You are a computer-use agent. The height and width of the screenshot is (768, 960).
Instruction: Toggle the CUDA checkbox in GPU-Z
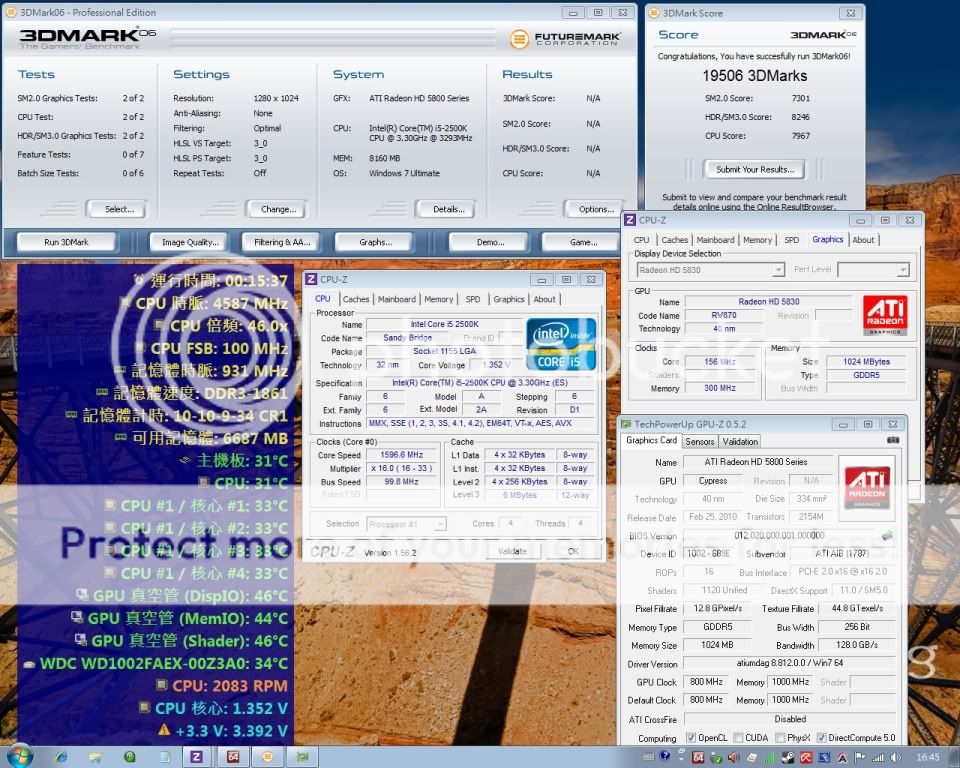(737, 738)
